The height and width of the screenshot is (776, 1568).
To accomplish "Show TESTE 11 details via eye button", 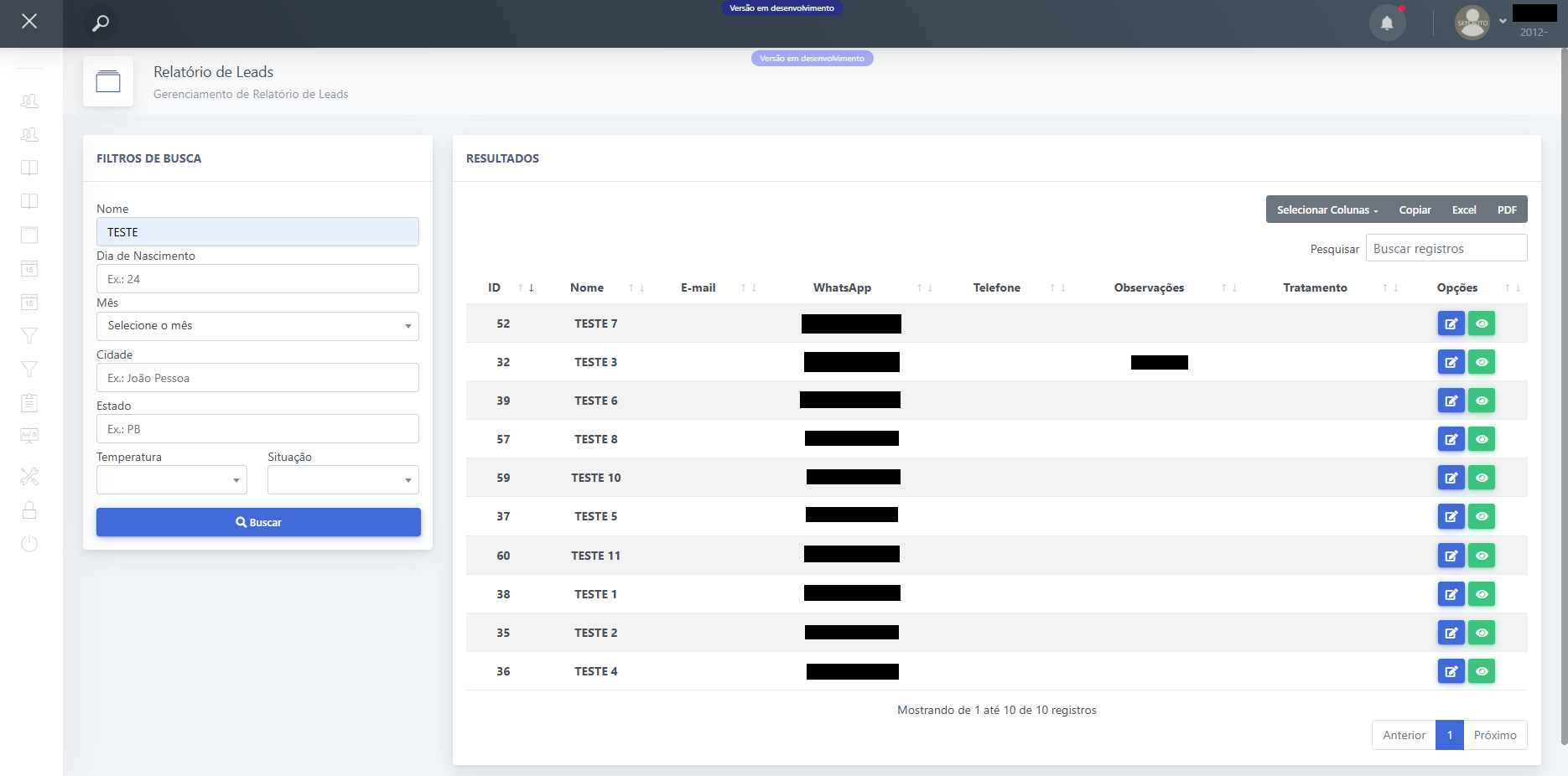I will (x=1482, y=556).
